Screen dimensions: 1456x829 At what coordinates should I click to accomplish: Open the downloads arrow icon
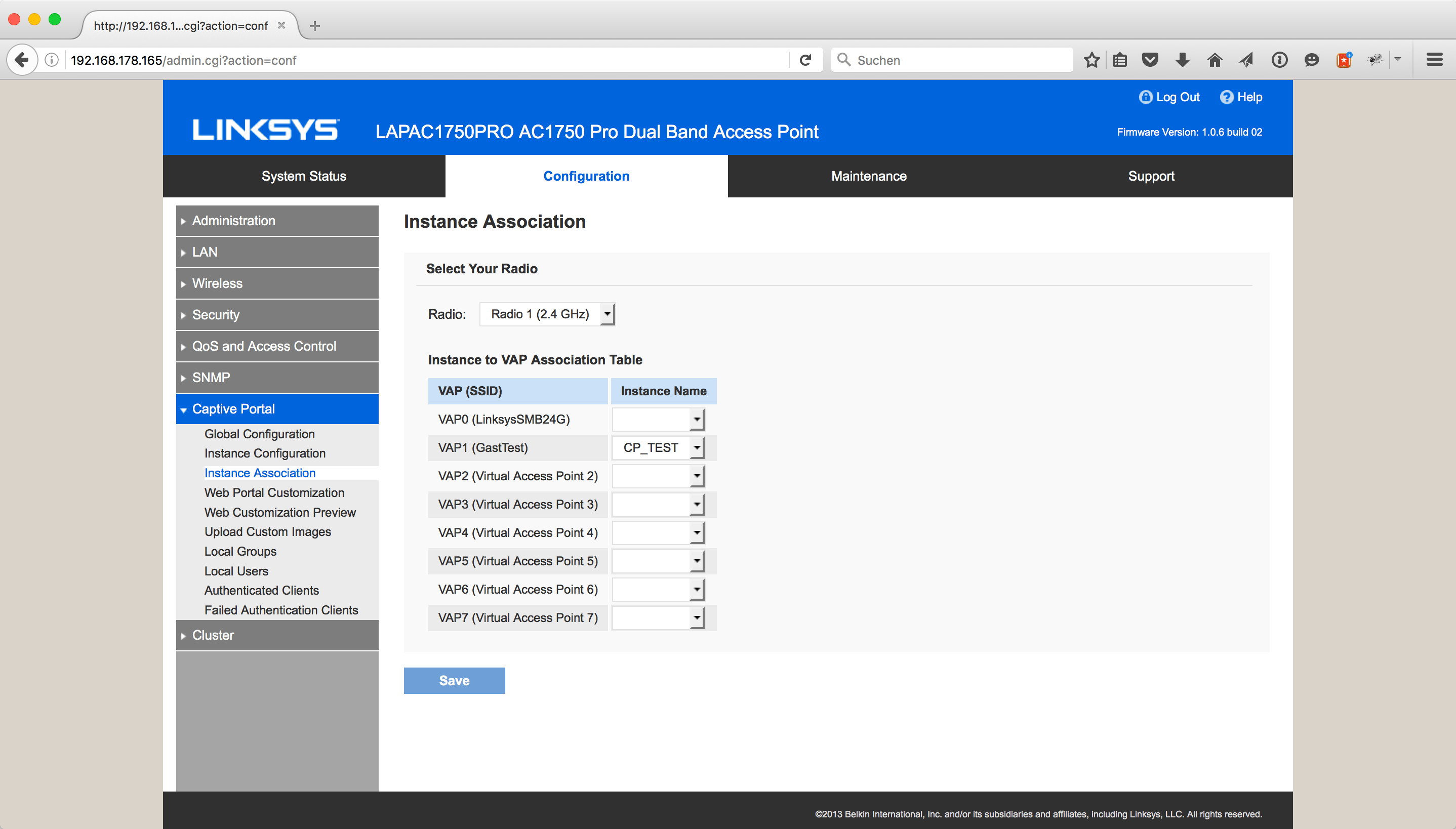pos(1182,60)
